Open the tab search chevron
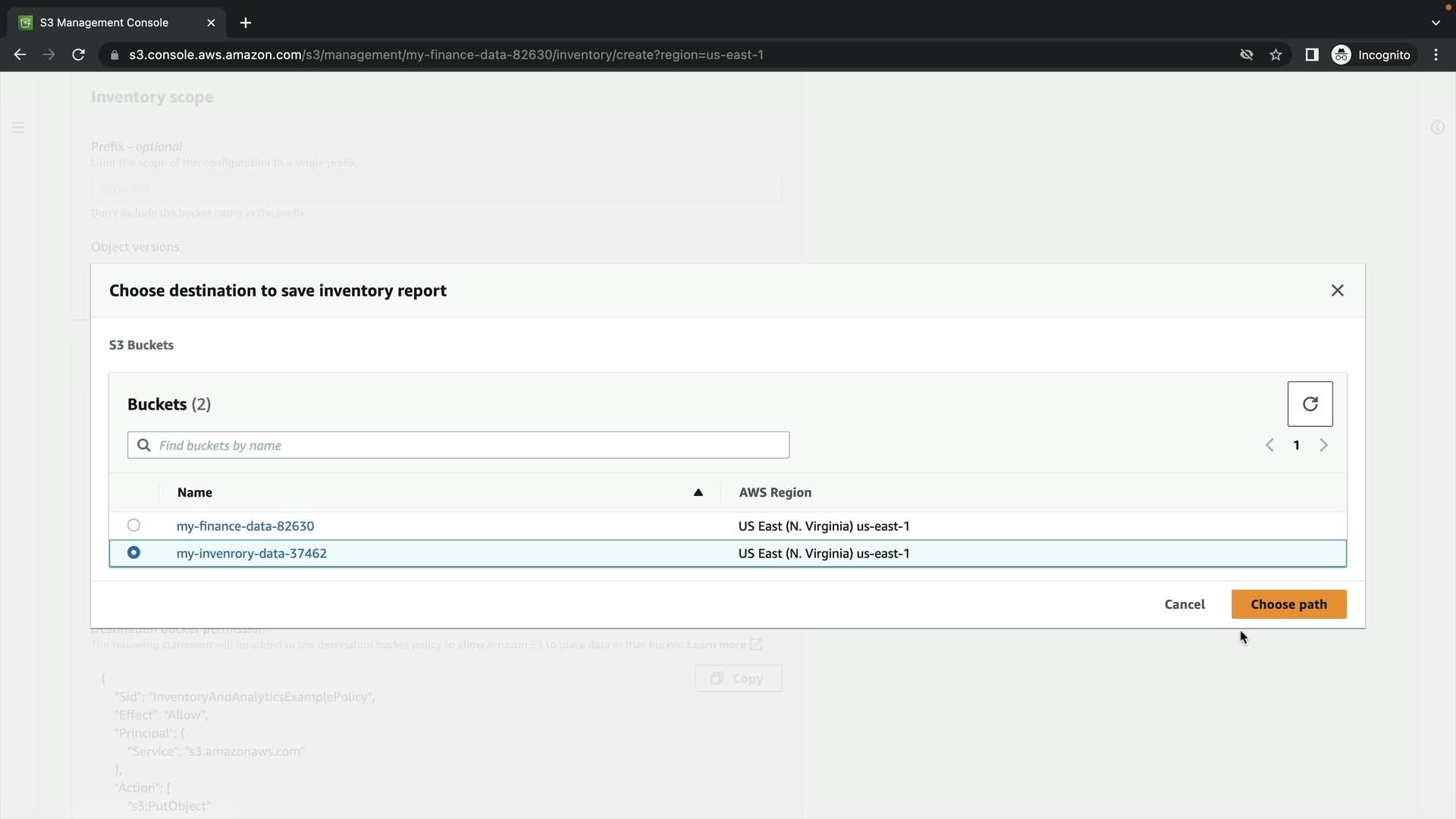 (x=1435, y=23)
